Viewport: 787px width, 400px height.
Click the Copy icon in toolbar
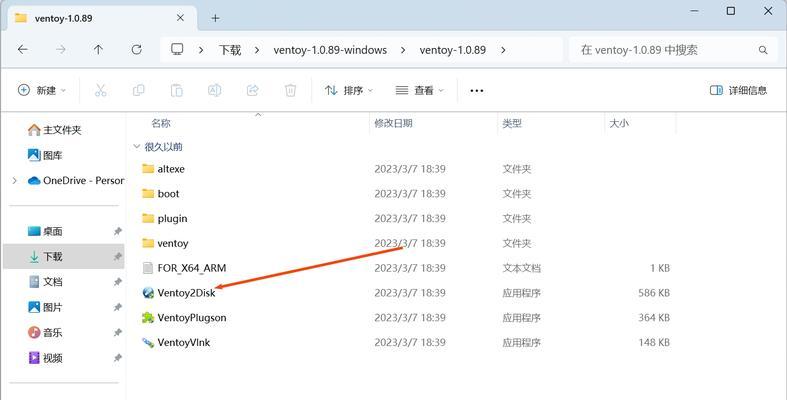click(139, 90)
